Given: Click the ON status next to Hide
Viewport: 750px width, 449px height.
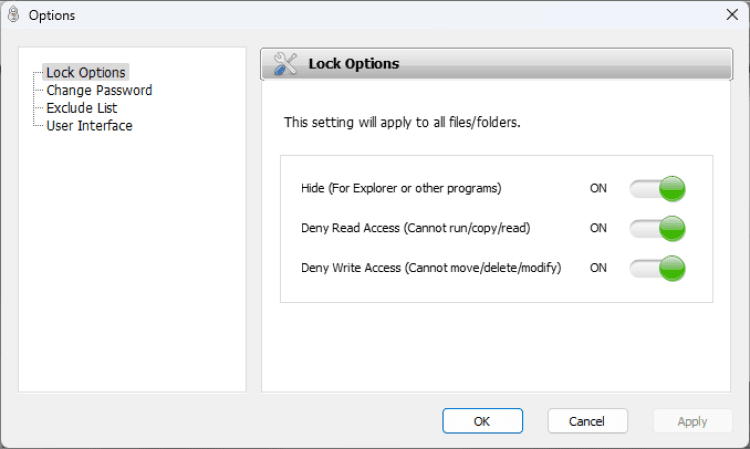Looking at the screenshot, I should click(x=598, y=188).
